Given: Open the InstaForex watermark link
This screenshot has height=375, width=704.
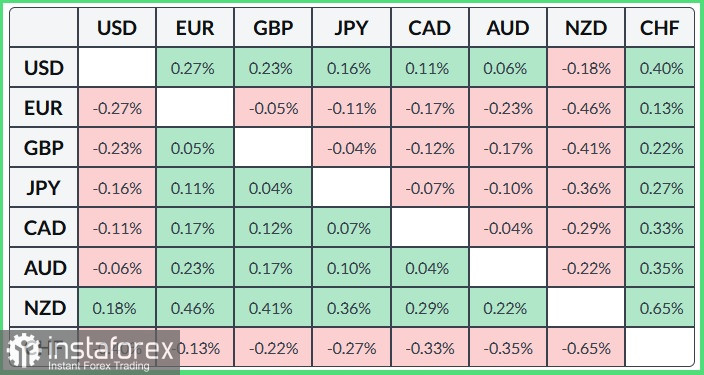Looking at the screenshot, I should (90, 353).
